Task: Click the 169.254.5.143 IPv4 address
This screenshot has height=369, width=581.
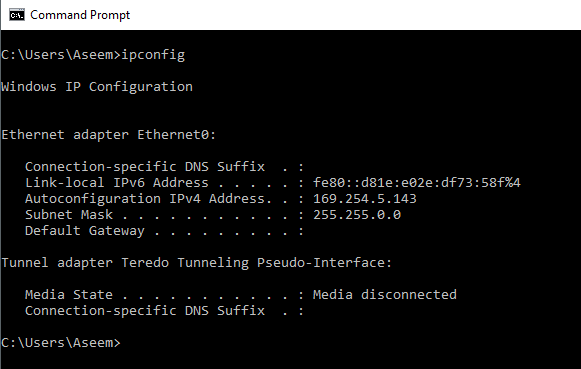Action: tap(365, 199)
